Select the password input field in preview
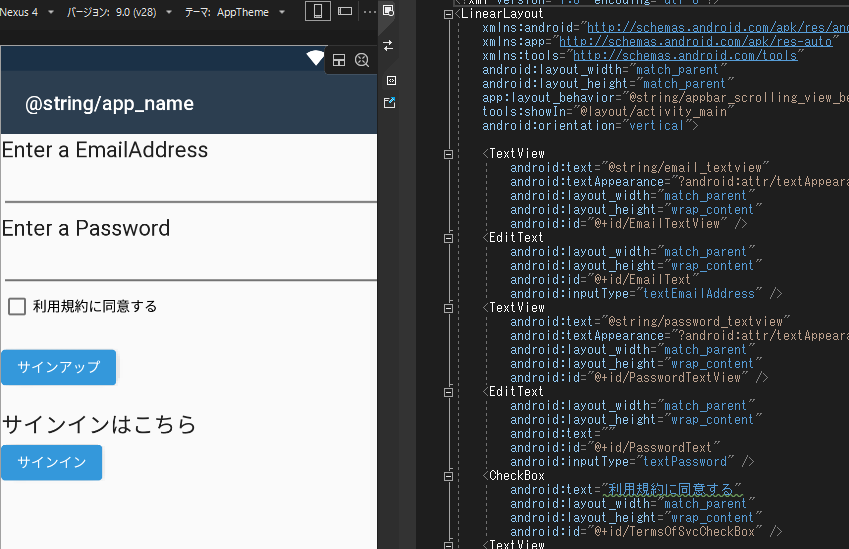Image resolution: width=849 pixels, height=549 pixels. 189,263
